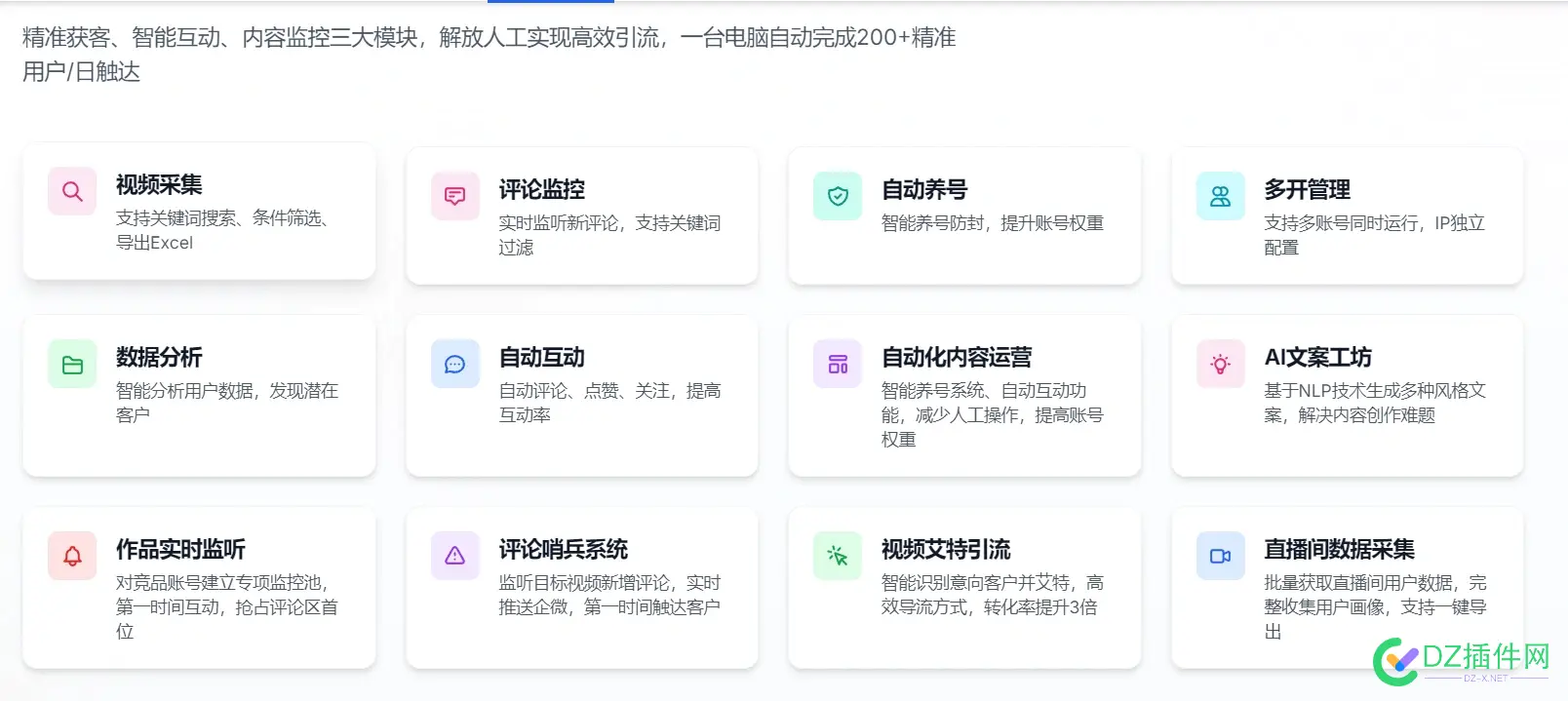Select the 视频艾特引流 cursor icon

(836, 555)
